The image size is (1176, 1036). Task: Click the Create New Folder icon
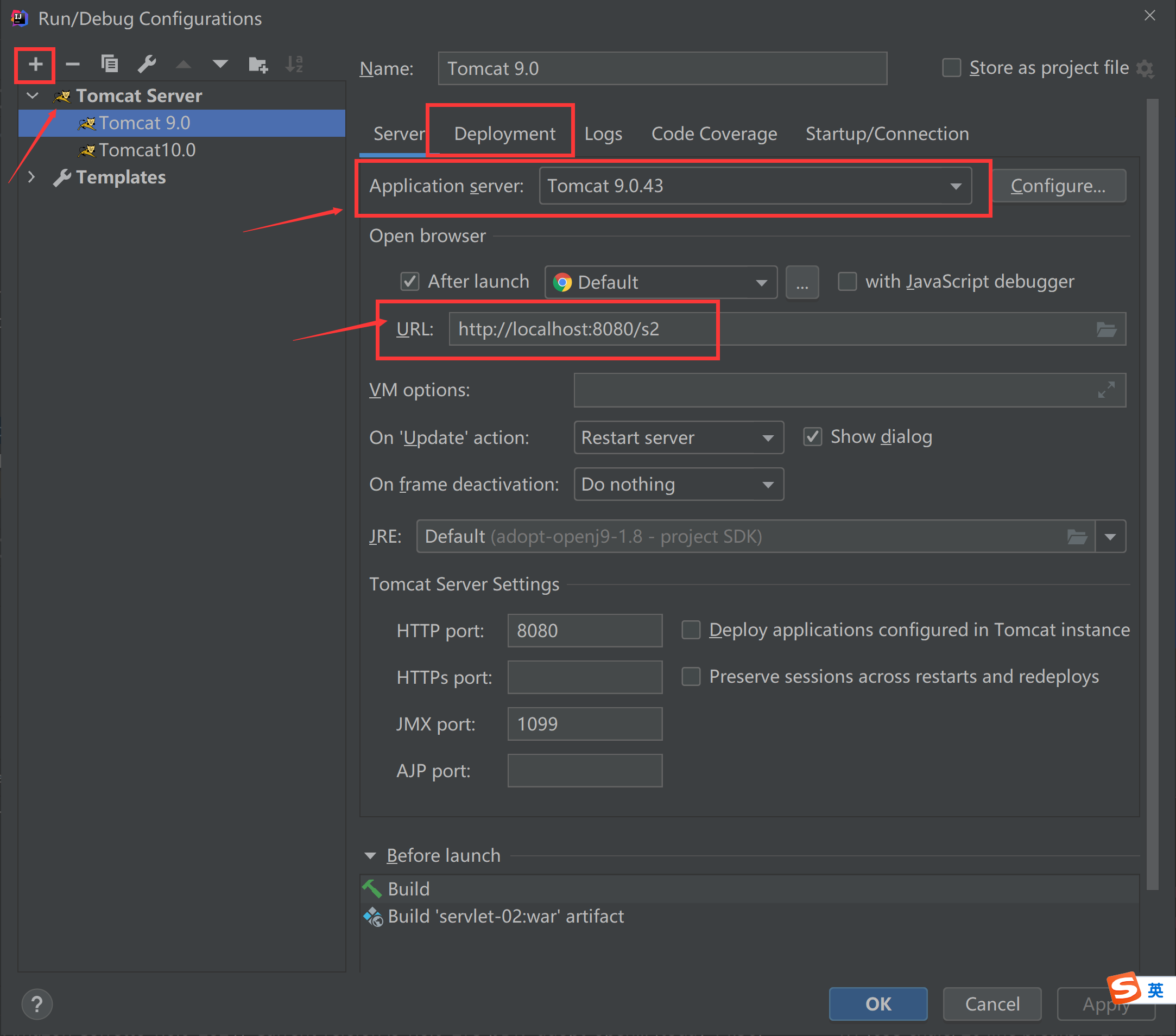(258, 65)
